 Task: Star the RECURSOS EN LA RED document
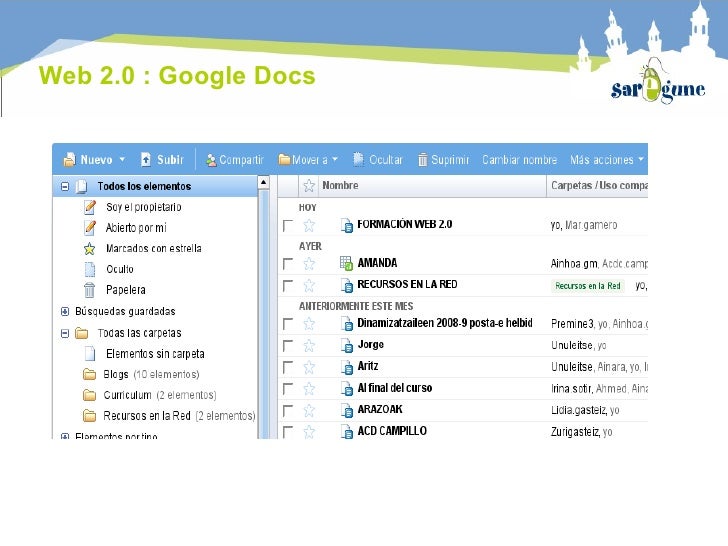point(309,285)
